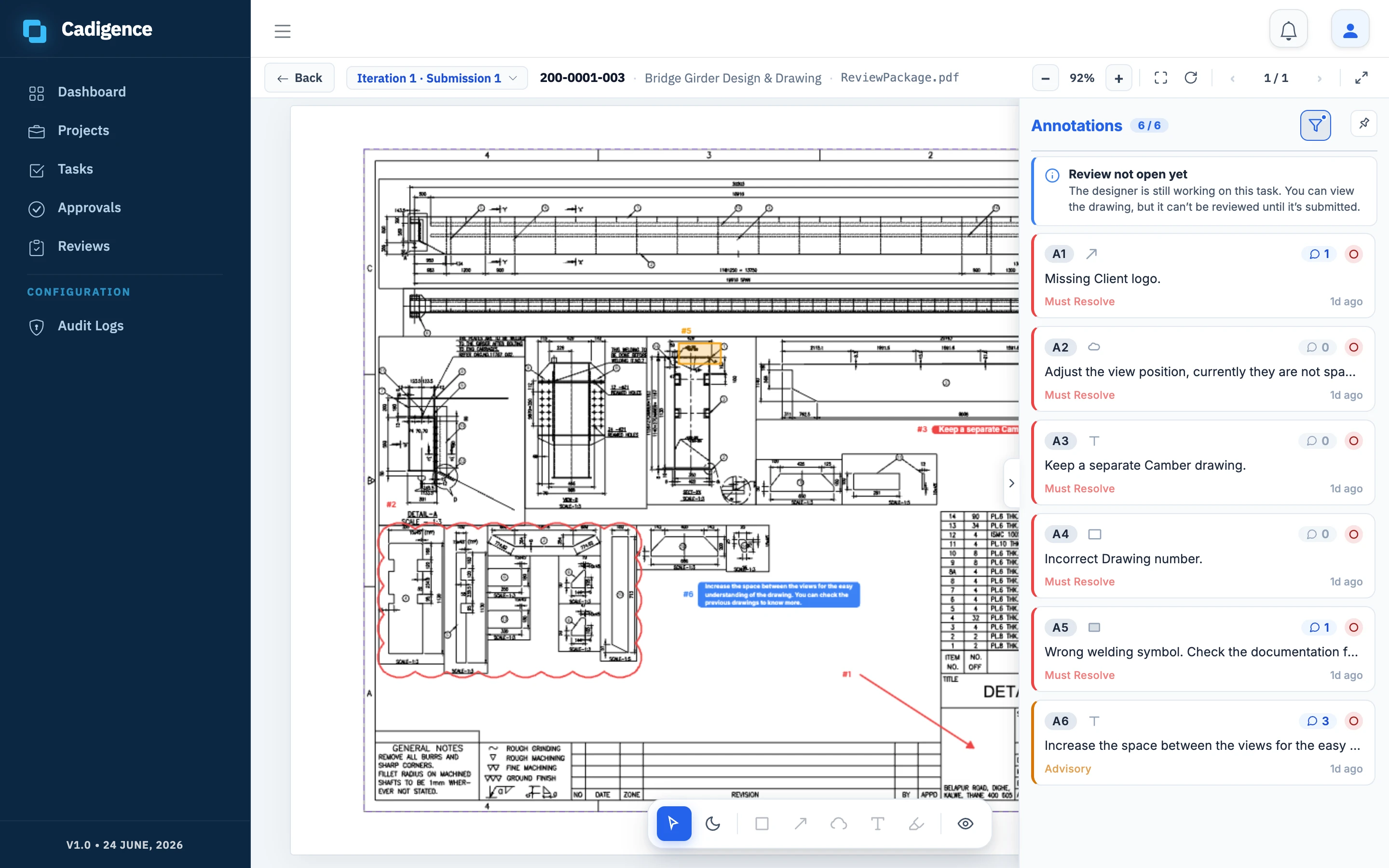Click the A2 cloud type icon
The image size is (1389, 868).
tap(1094, 347)
